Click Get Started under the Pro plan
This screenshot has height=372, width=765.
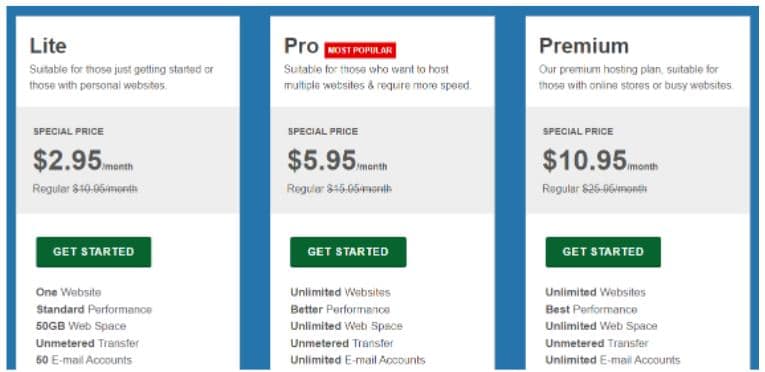point(348,252)
